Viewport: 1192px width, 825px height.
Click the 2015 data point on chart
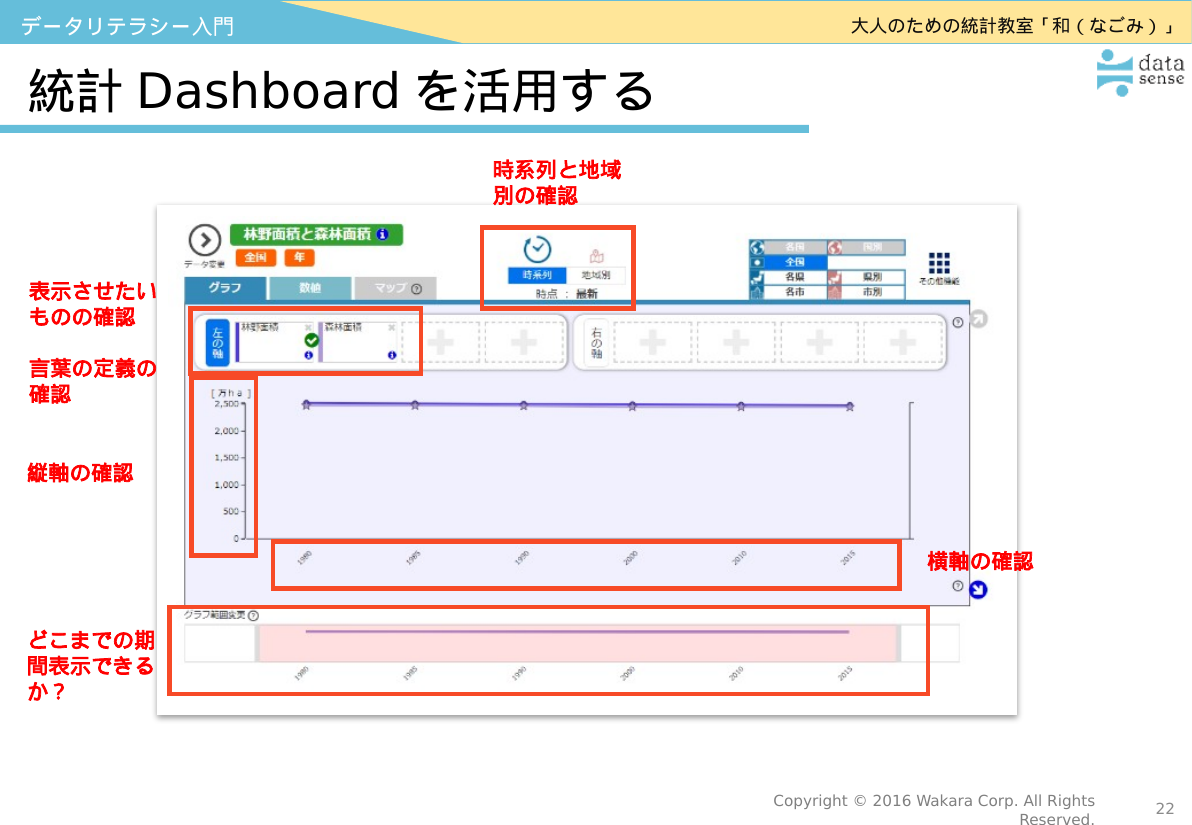pos(850,407)
